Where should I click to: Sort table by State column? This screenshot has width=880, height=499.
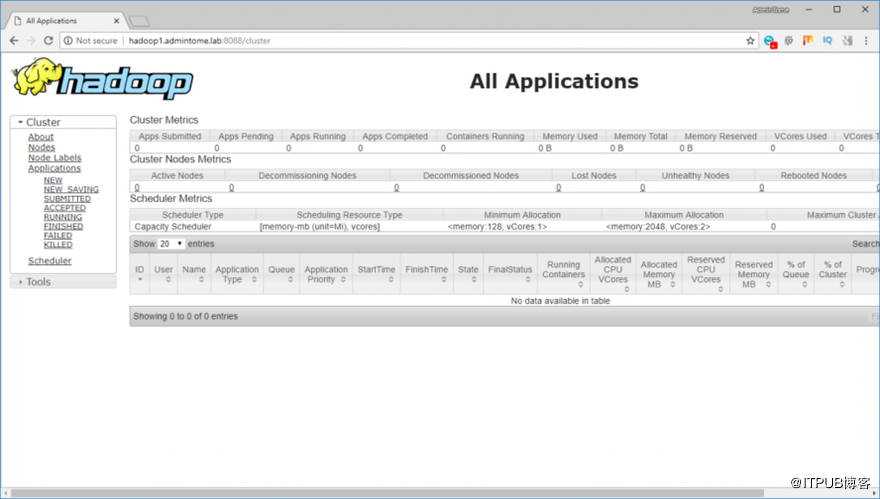[468, 274]
